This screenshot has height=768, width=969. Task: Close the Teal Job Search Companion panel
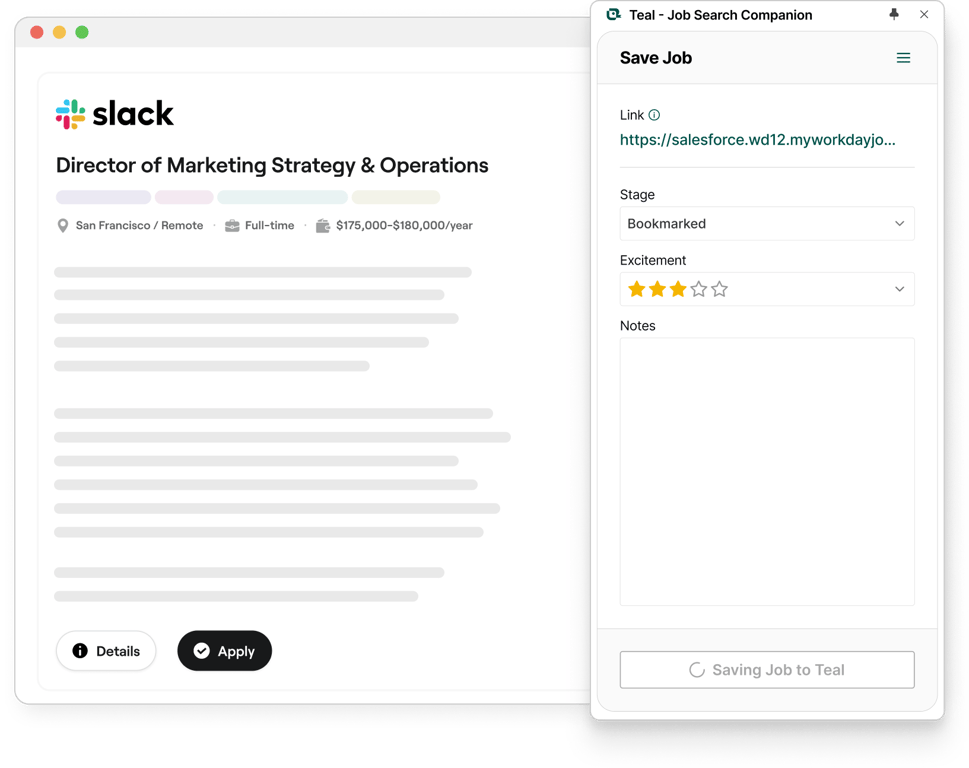pyautogui.click(x=924, y=14)
